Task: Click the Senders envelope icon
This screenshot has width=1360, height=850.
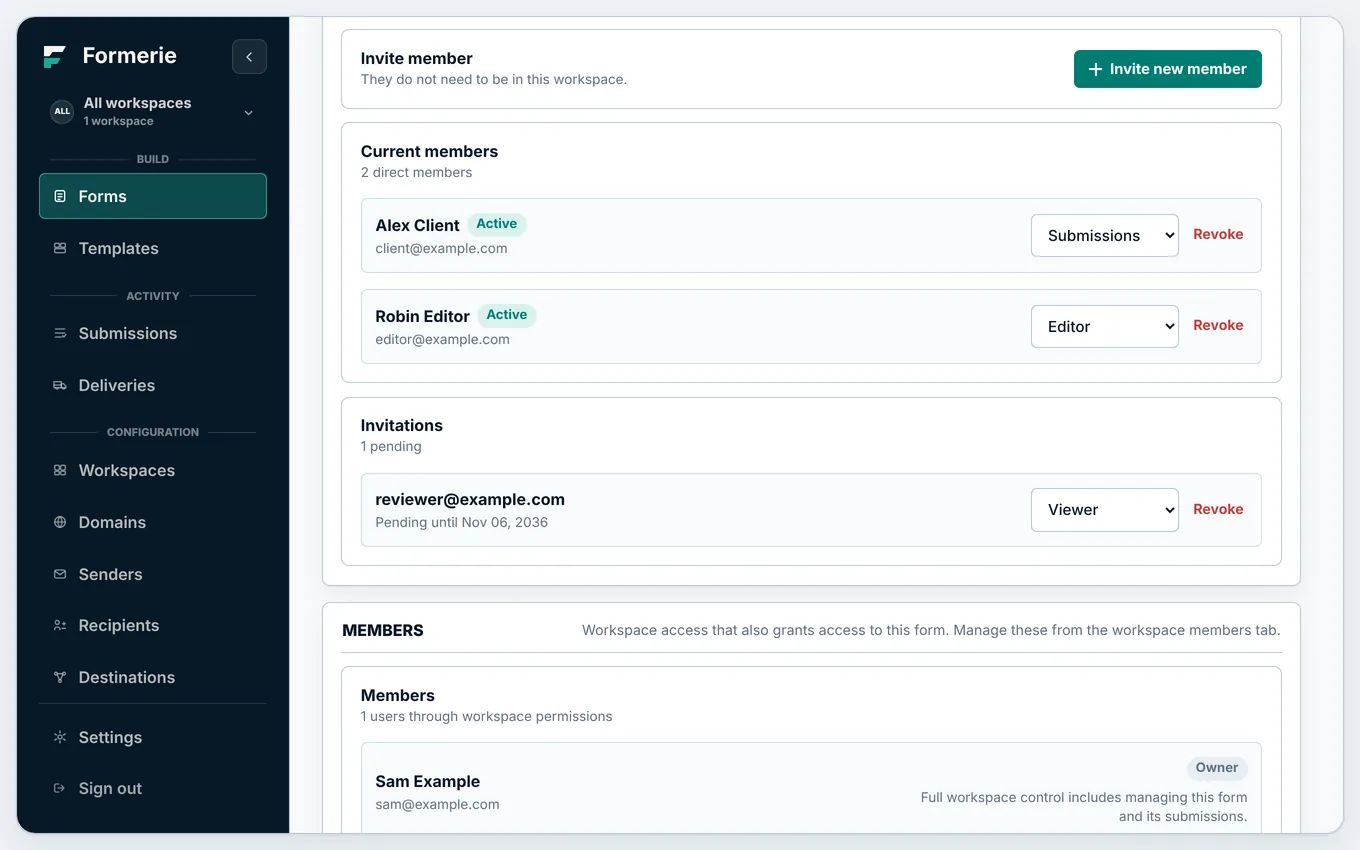Action: pyautogui.click(x=60, y=574)
